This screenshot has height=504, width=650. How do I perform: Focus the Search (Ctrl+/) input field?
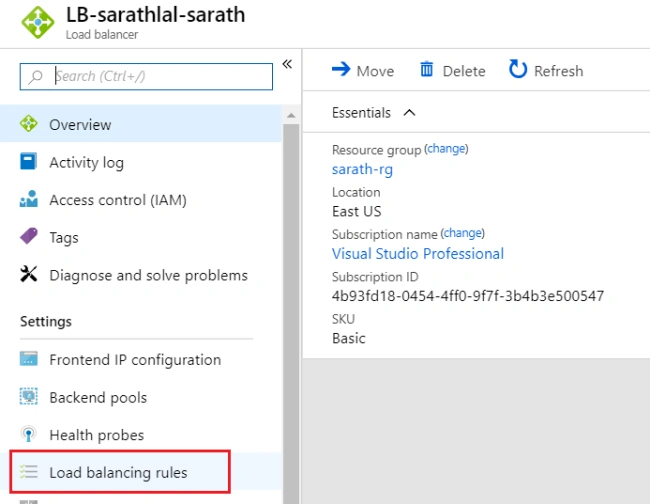tap(146, 76)
